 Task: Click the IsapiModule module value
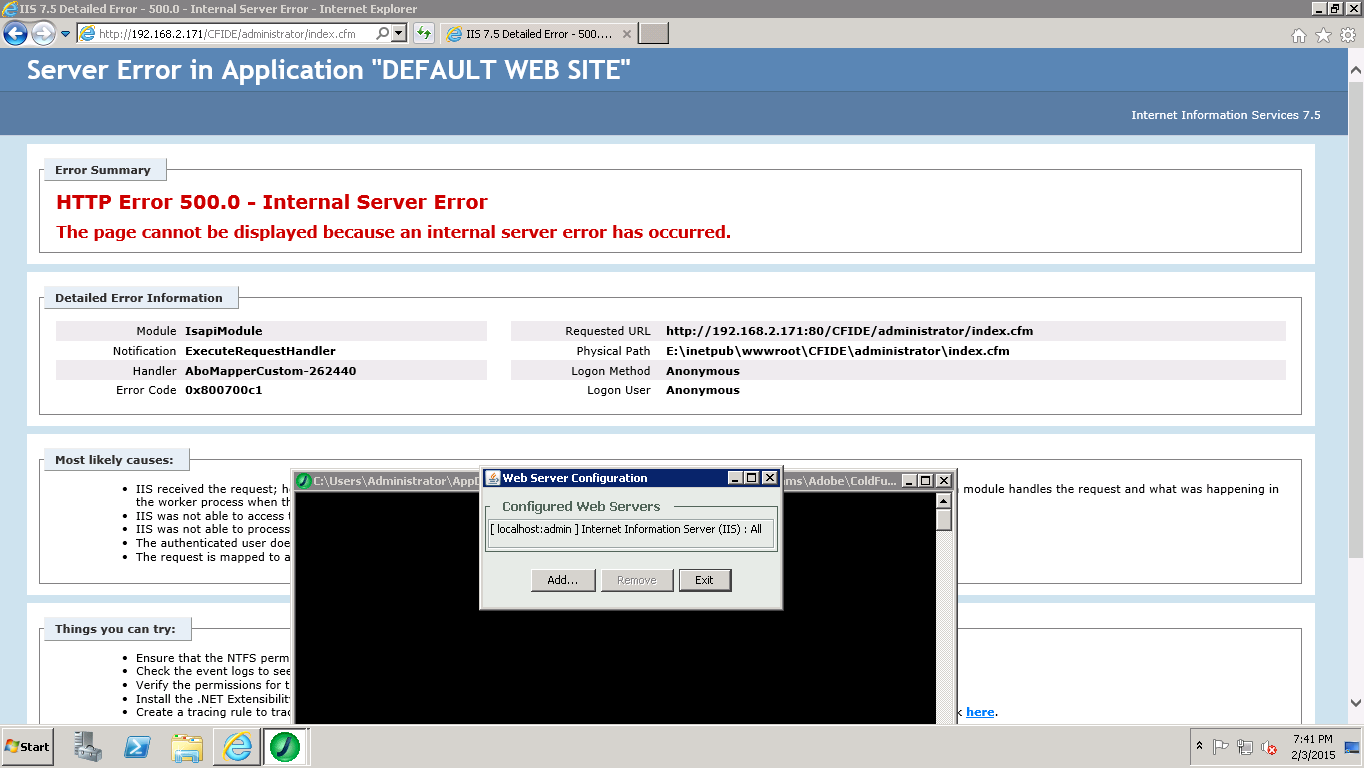(x=224, y=331)
